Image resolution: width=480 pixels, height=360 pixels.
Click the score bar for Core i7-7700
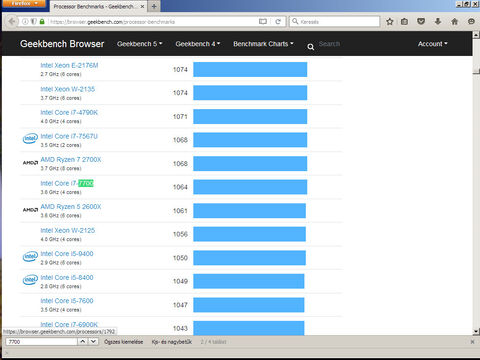click(x=250, y=187)
